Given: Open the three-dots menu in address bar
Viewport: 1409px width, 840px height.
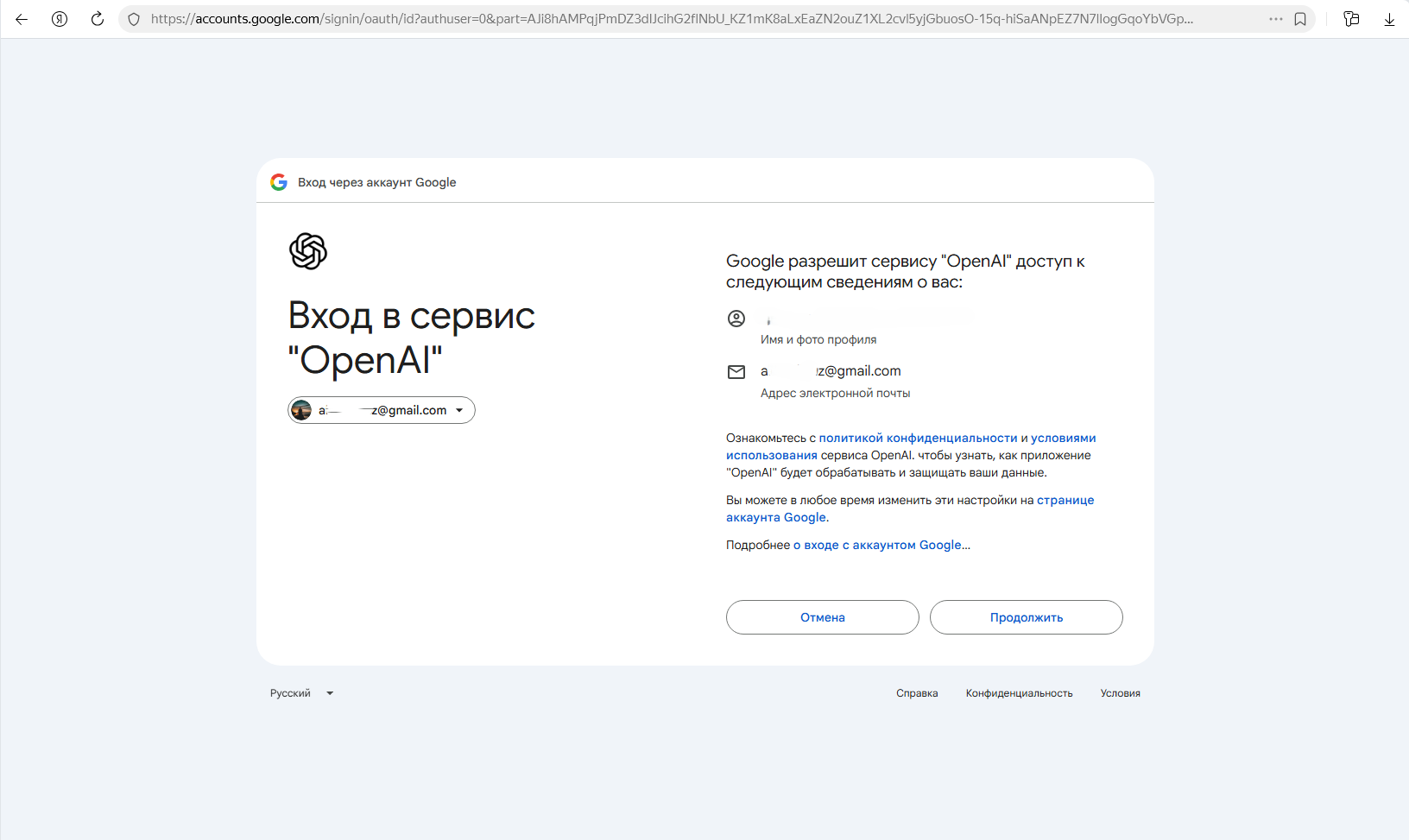Looking at the screenshot, I should pos(1275,19).
